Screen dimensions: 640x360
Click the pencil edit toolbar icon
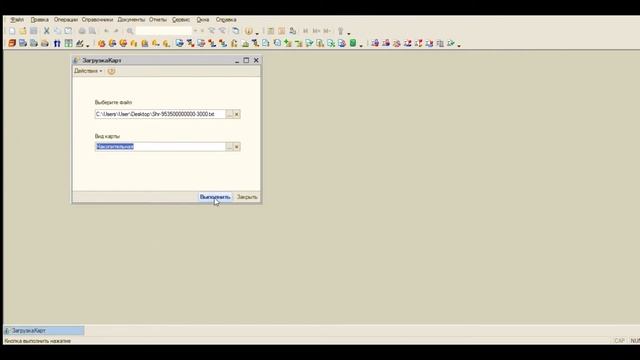80,43
